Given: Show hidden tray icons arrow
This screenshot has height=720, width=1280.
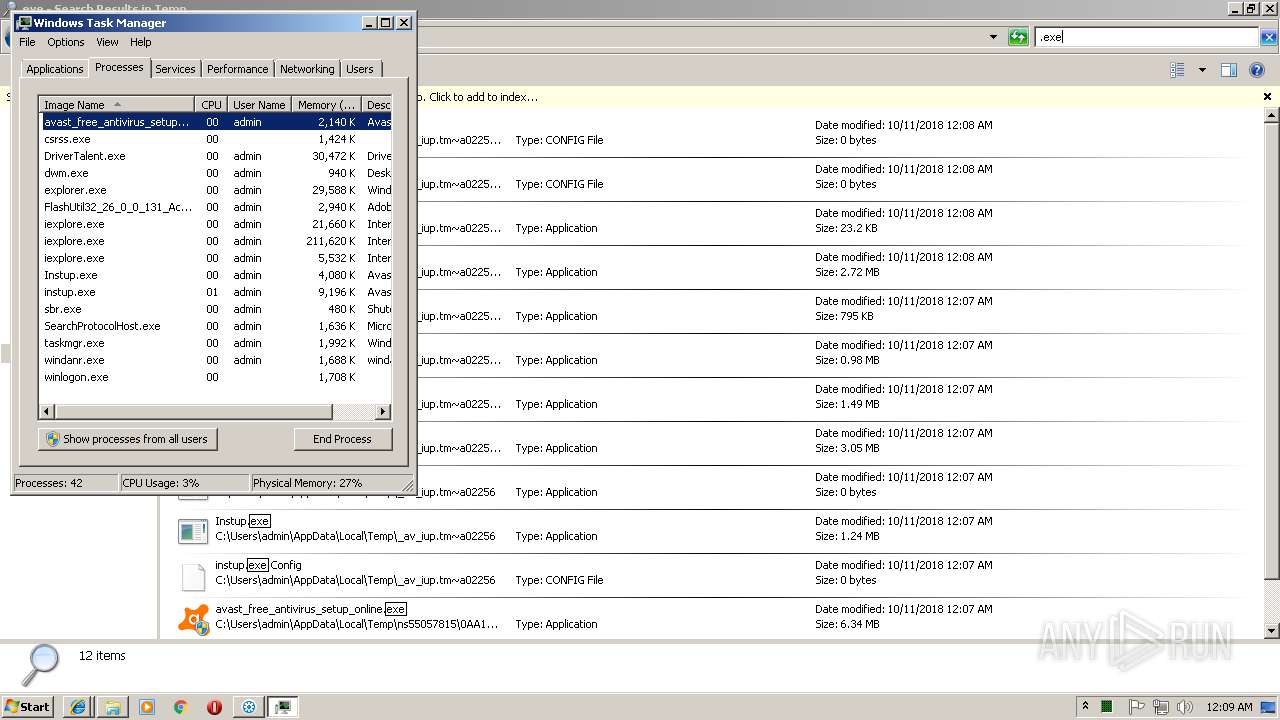Looking at the screenshot, I should click(x=1085, y=706).
